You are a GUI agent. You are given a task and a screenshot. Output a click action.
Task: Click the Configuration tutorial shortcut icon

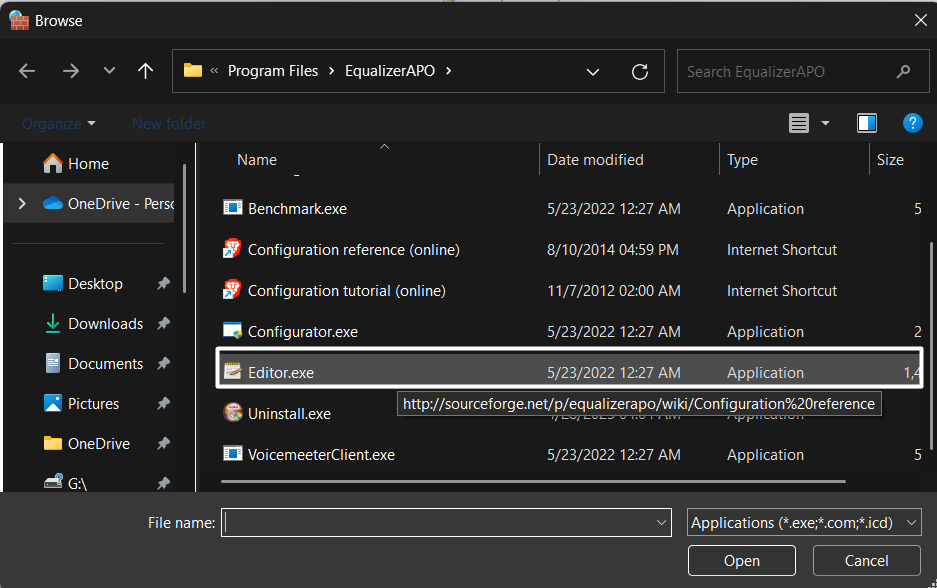tap(232, 291)
